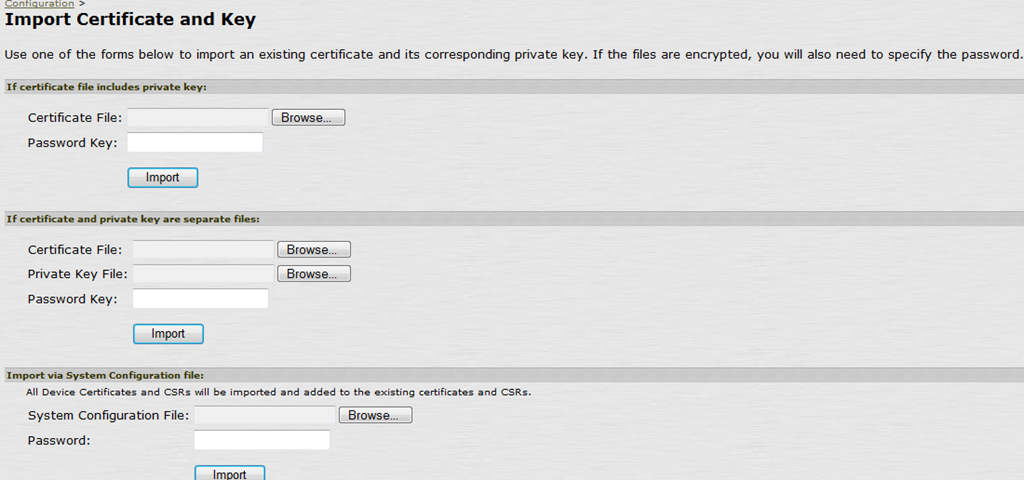Click the 'Private Key File:' label text

[x=76, y=274]
